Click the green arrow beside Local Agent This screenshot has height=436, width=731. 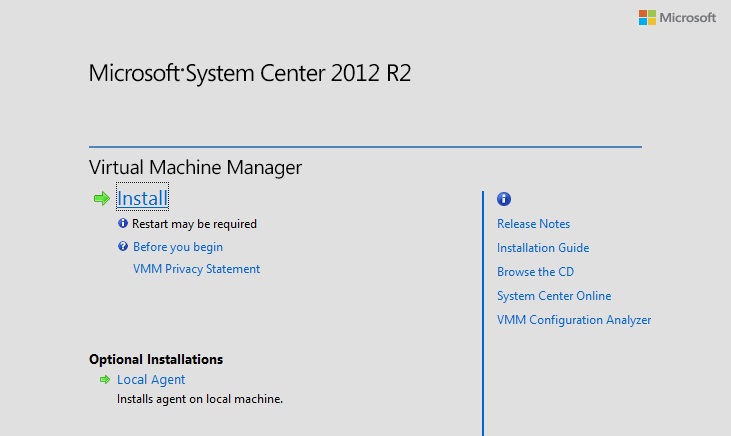[x=104, y=380]
